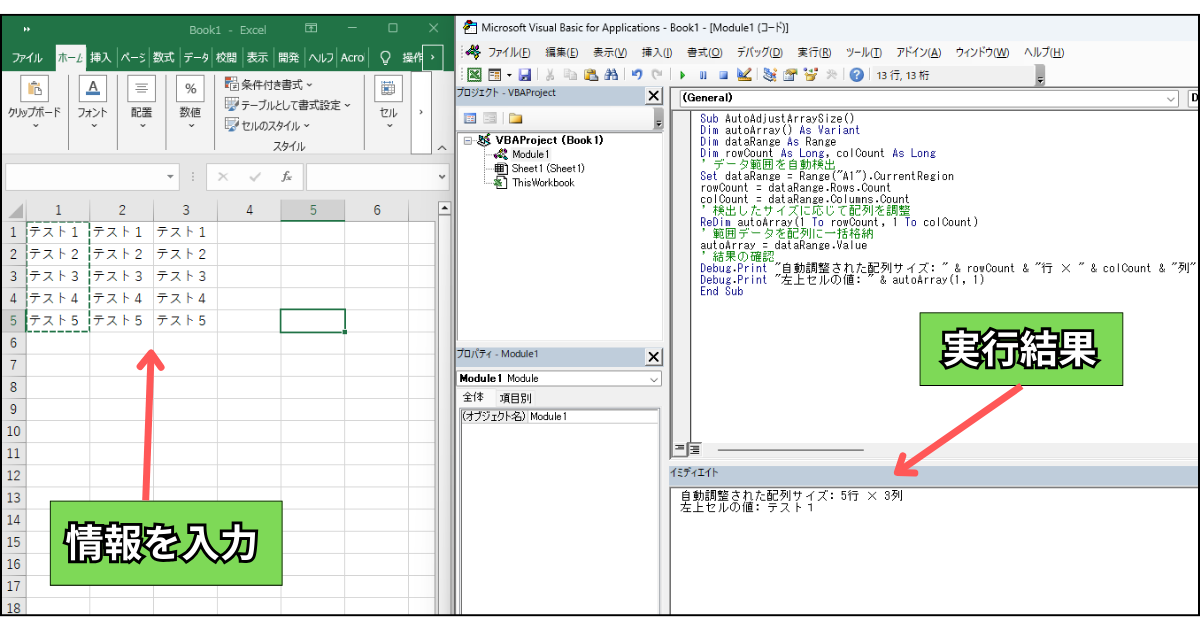Switch to Procedure View at code window bottom
Image resolution: width=1200 pixels, height=630 pixels.
[x=679, y=449]
